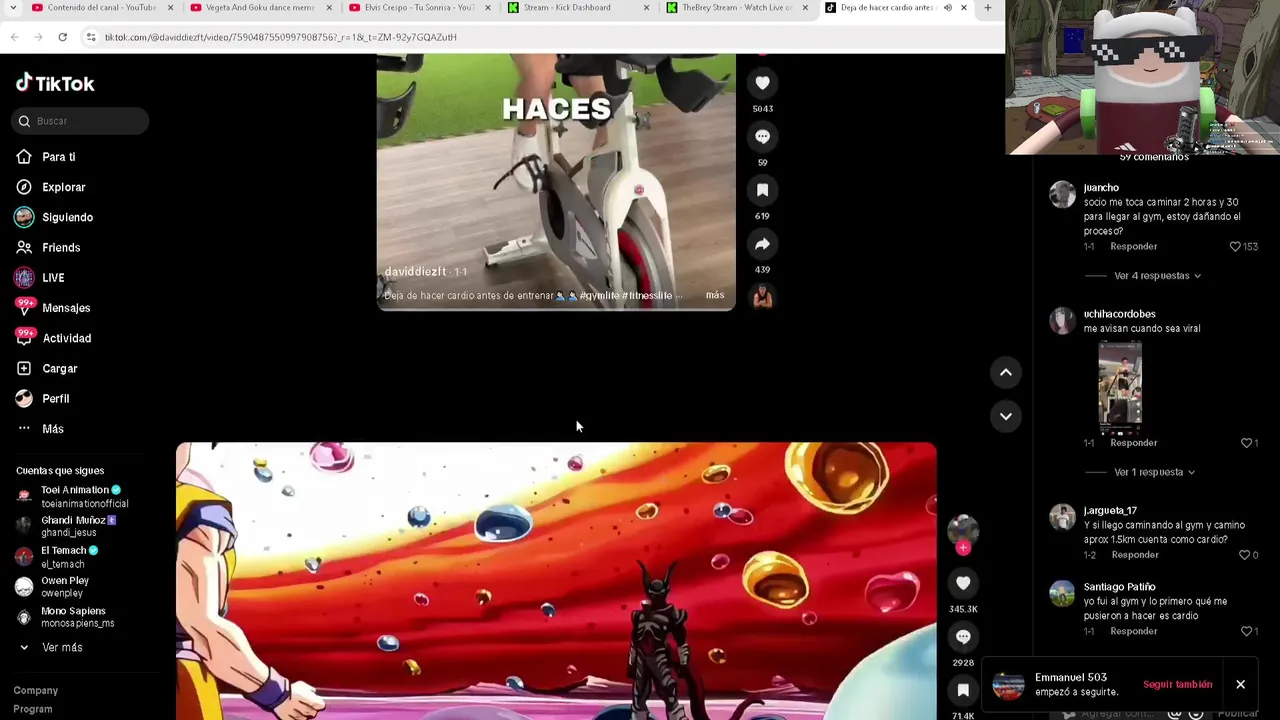Go to previous video arrow
Screen dimensions: 1280x720
point(1005,372)
